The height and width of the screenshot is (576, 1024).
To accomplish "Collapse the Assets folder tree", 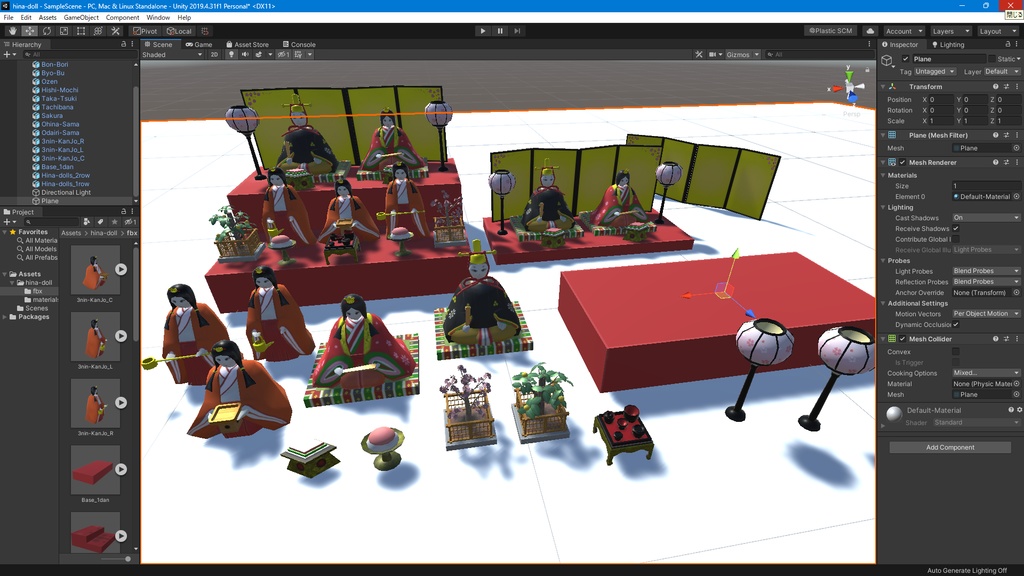I will (x=5, y=274).
